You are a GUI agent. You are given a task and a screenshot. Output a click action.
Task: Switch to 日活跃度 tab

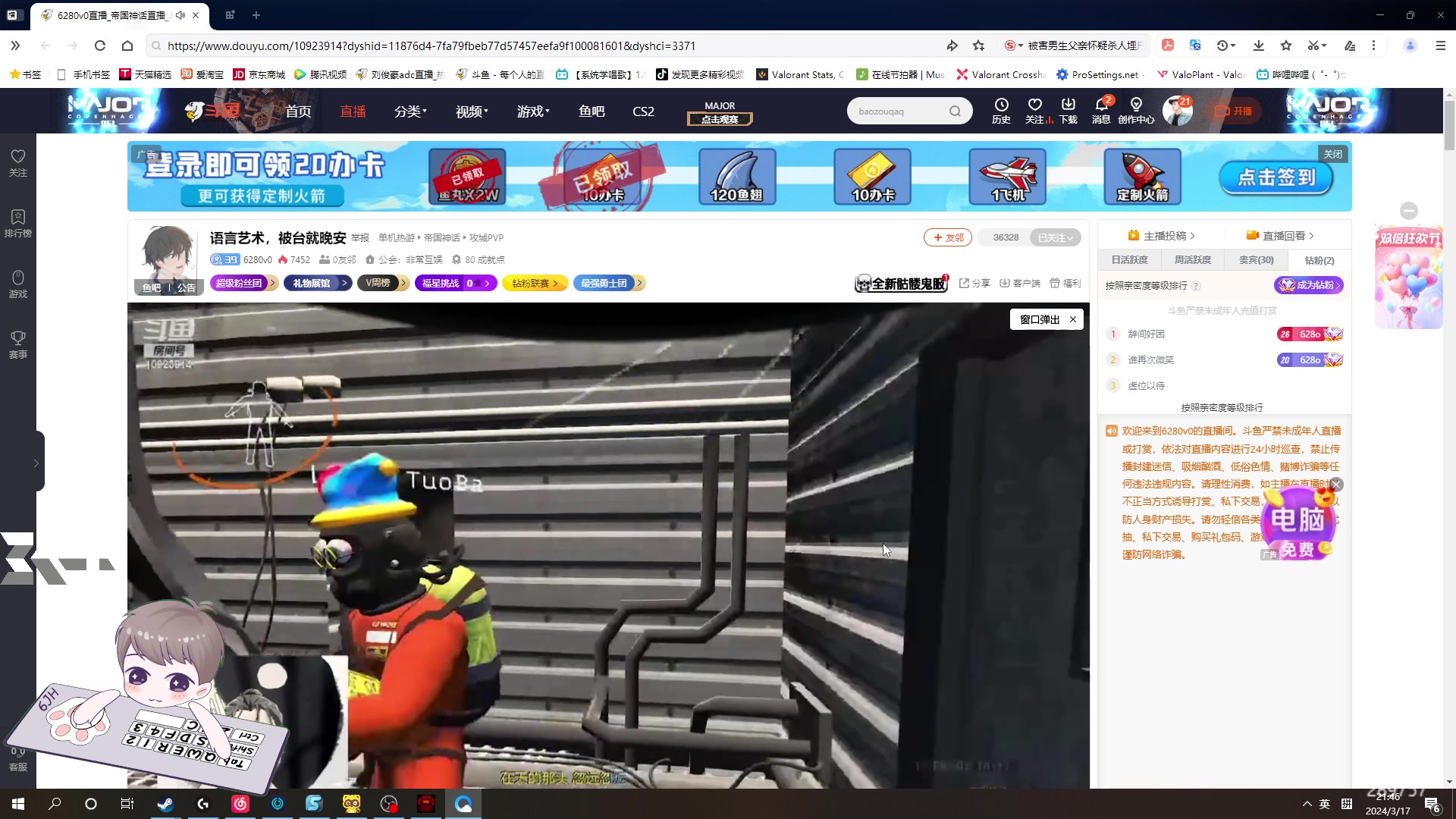click(1129, 260)
